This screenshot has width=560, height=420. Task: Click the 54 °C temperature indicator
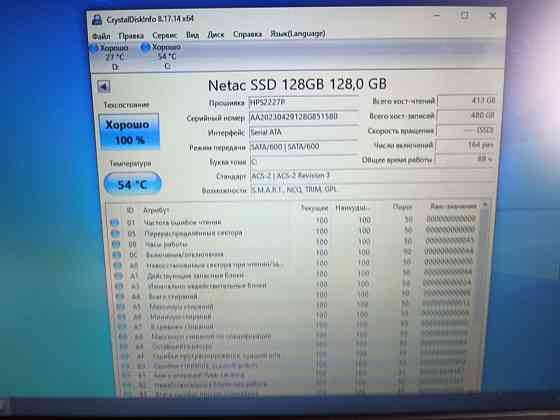tap(132, 184)
